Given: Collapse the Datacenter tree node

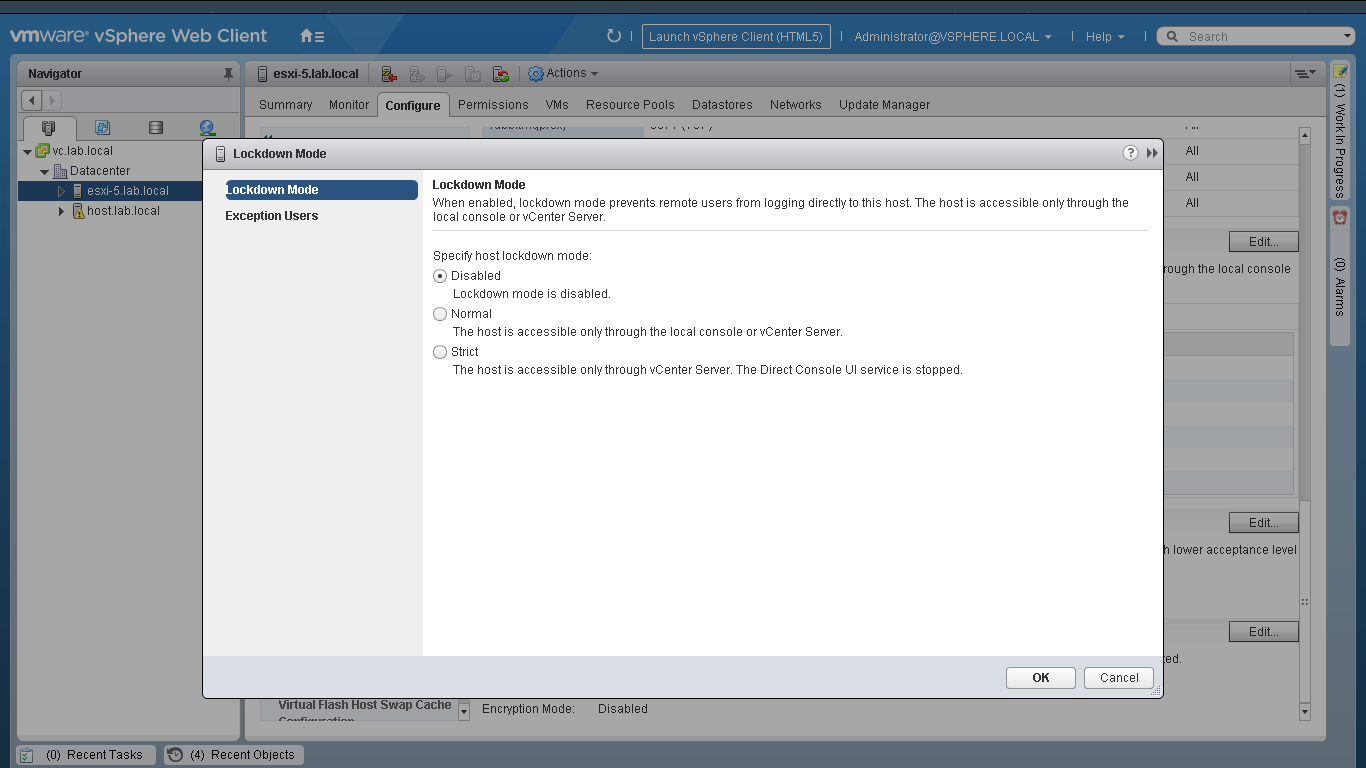Looking at the screenshot, I should (45, 171).
